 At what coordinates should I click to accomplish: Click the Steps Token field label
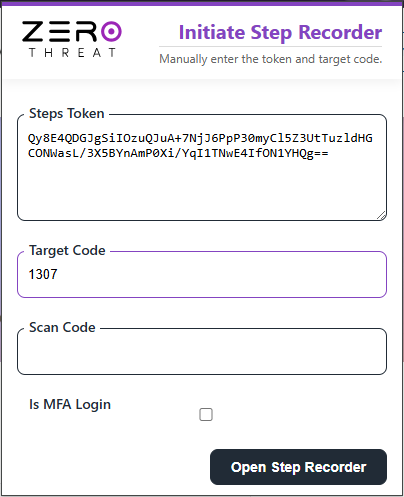67,113
